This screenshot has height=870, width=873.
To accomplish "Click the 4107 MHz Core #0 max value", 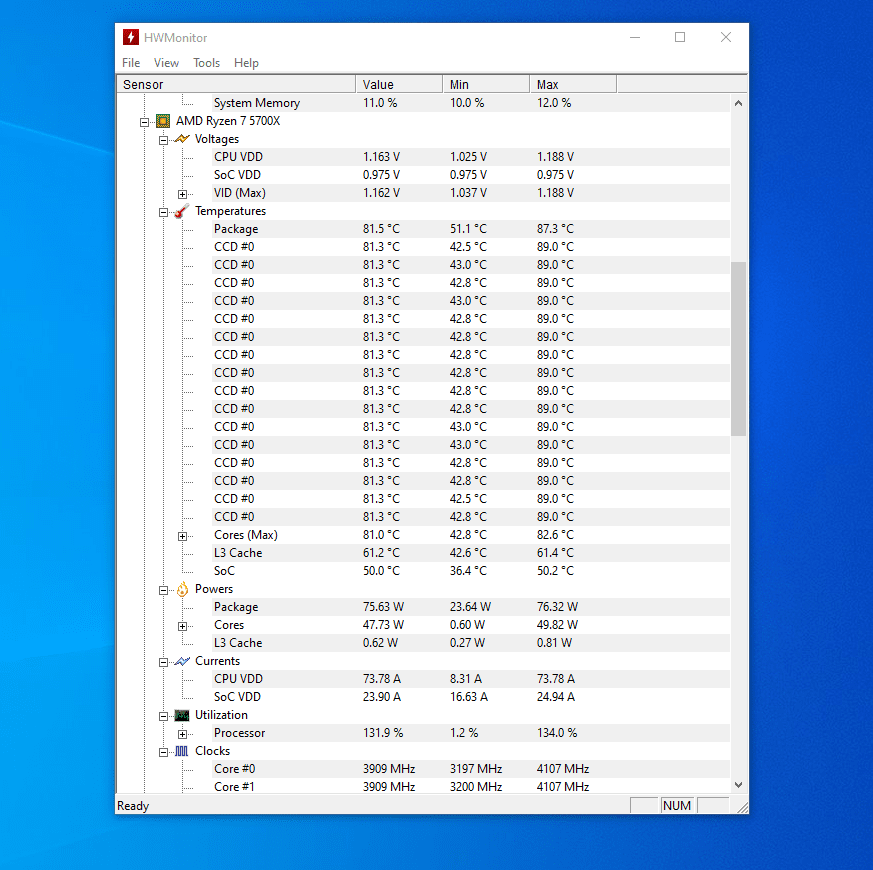I will (x=563, y=769).
